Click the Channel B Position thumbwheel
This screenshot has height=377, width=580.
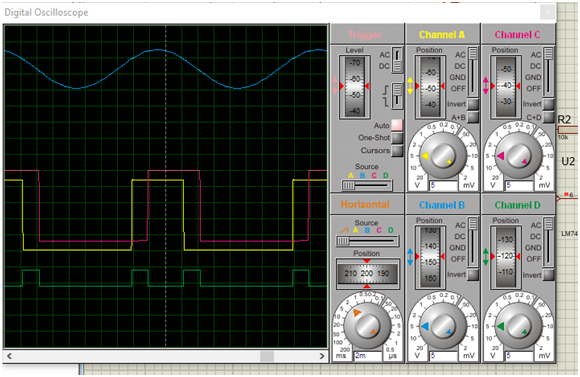(x=430, y=257)
